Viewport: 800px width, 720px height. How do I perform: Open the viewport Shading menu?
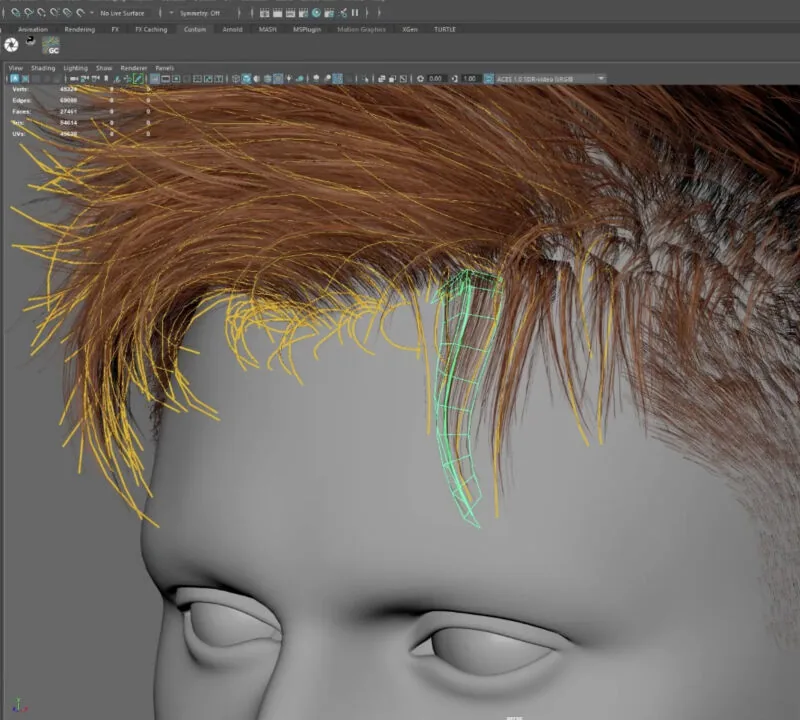[43, 68]
